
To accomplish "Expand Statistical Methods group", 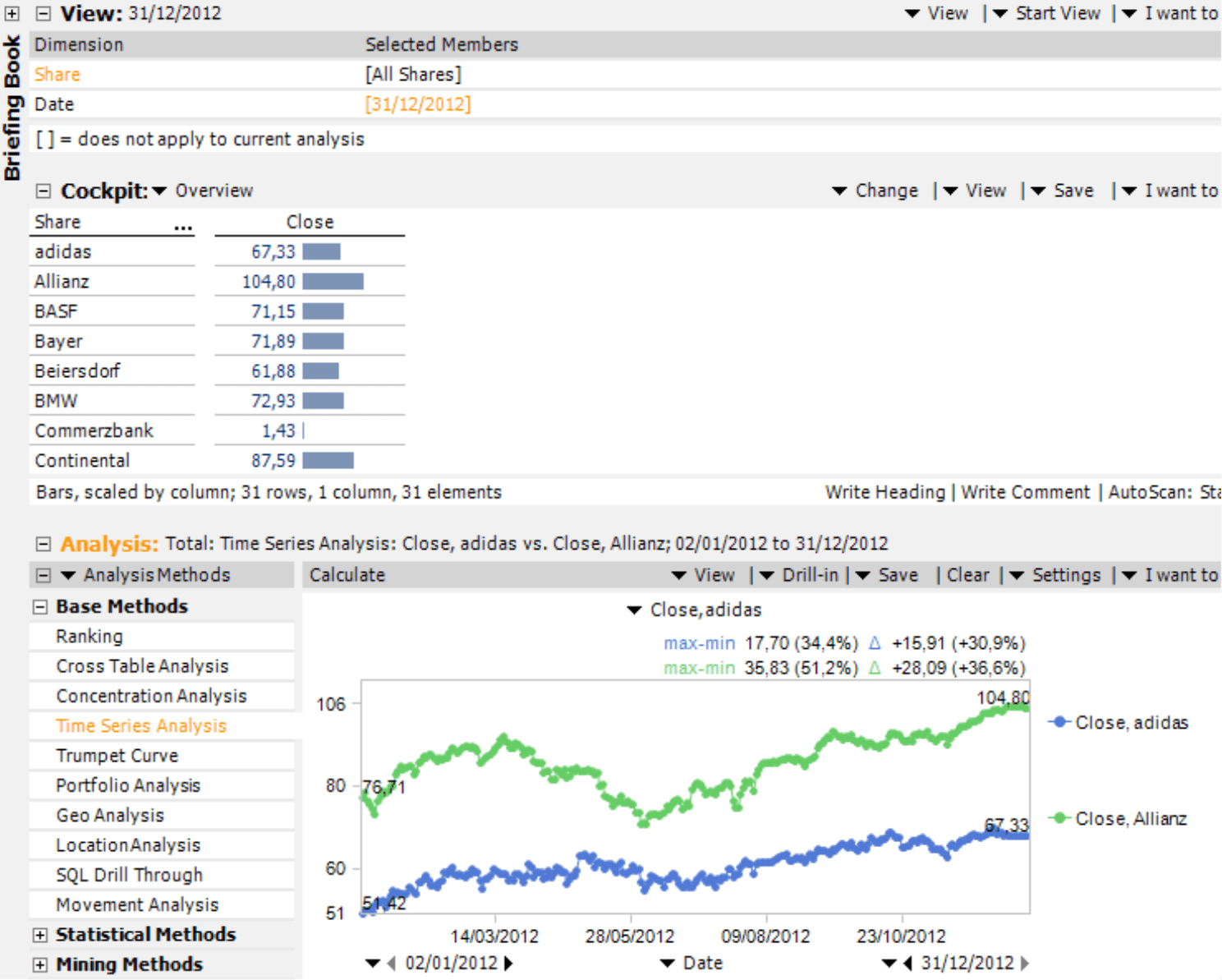I will coord(39,935).
